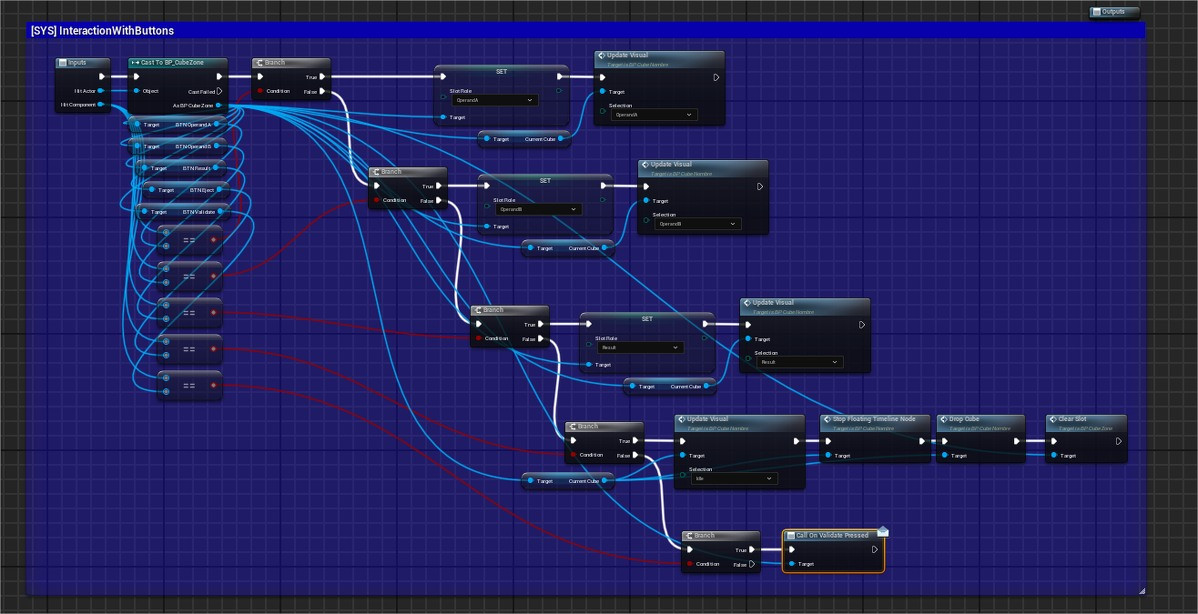Click the Clear Slot function icon

pos(1052,420)
